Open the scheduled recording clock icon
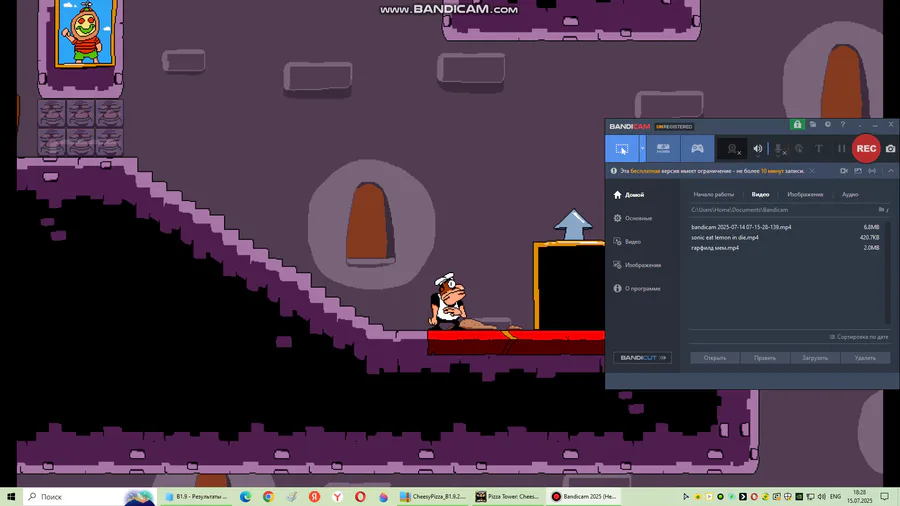The width and height of the screenshot is (900, 506). tap(828, 124)
